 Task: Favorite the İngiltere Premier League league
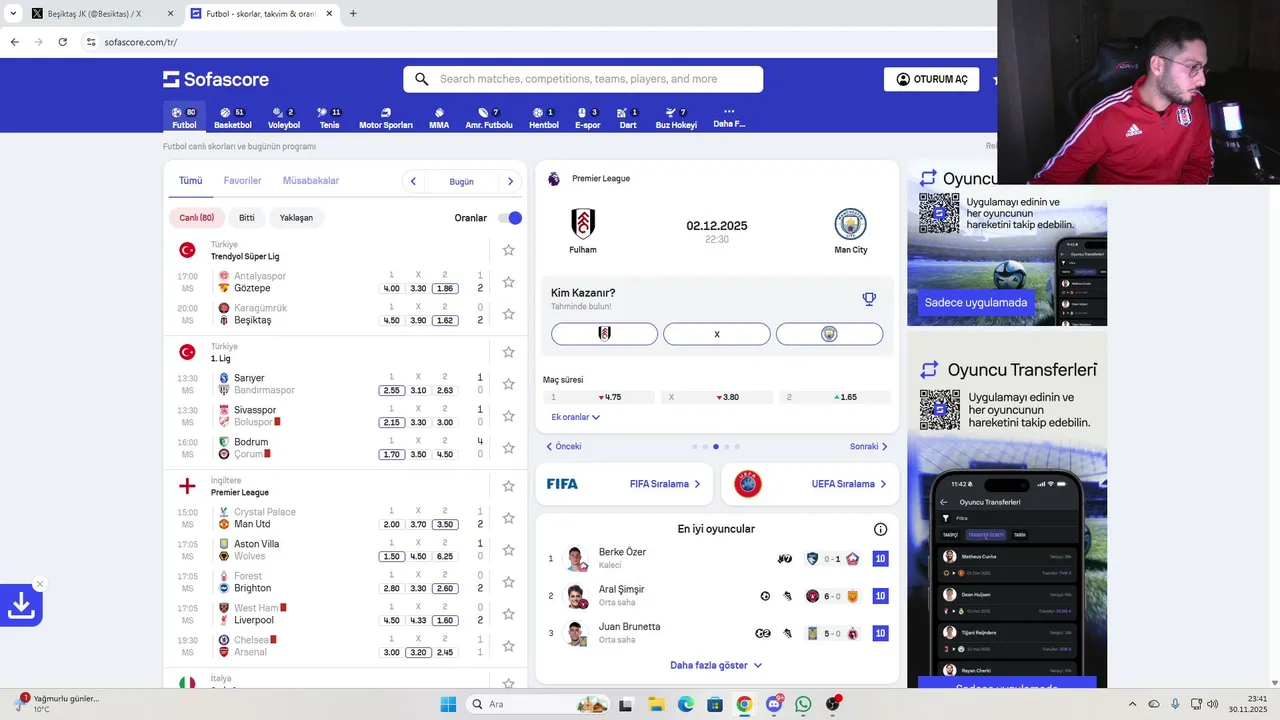pyautogui.click(x=508, y=486)
